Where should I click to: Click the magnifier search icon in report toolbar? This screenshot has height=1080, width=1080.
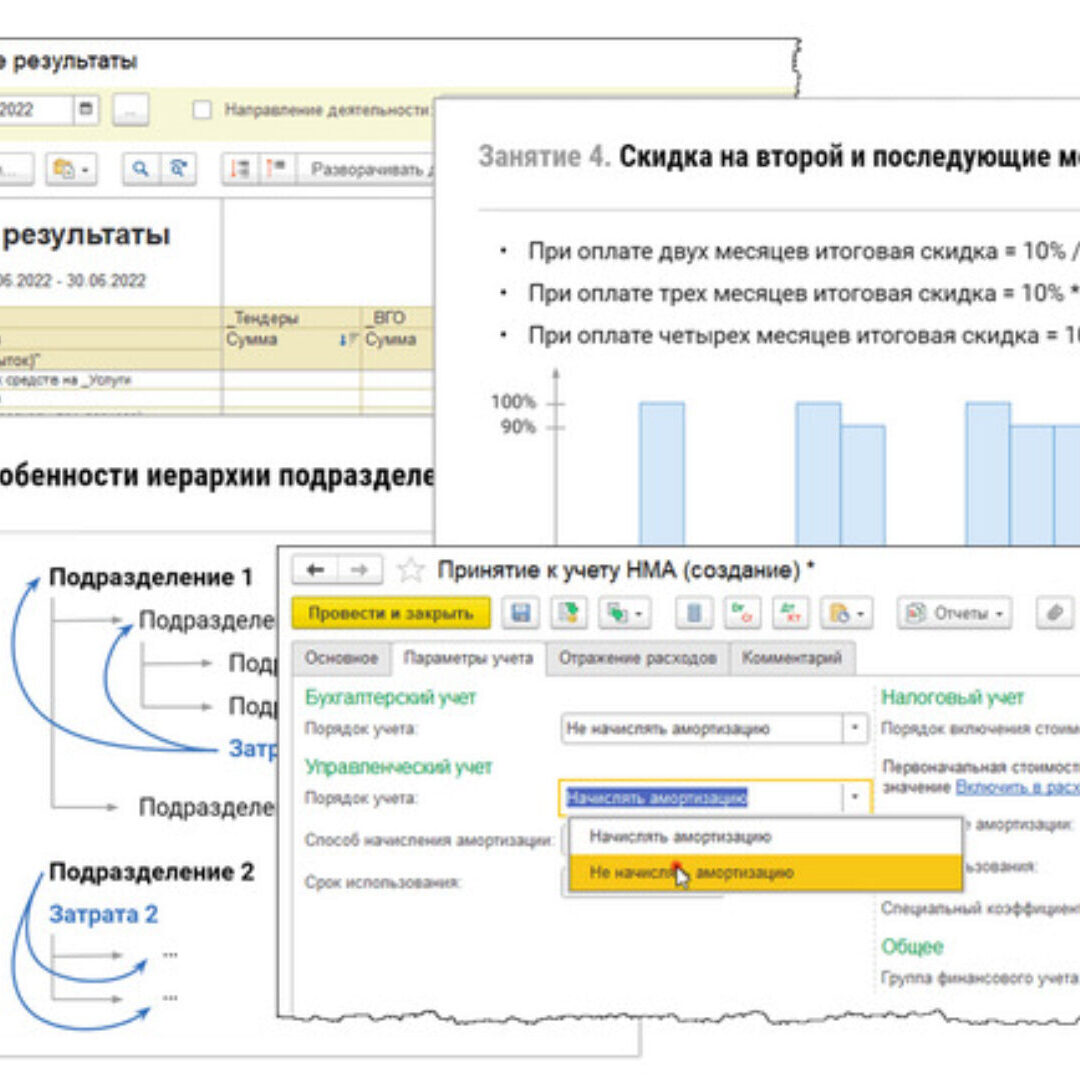pos(141,169)
